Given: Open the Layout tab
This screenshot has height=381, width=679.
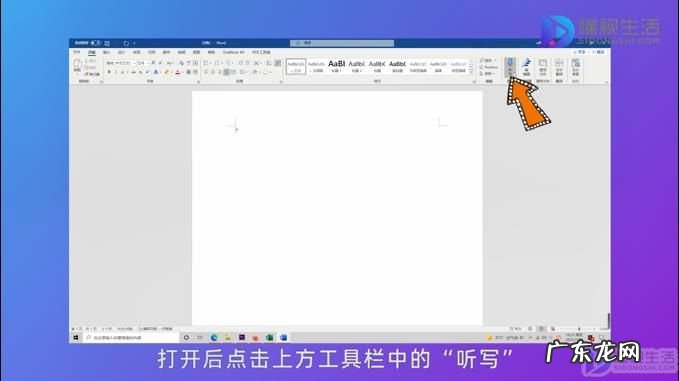Looking at the screenshot, I should 136,52.
